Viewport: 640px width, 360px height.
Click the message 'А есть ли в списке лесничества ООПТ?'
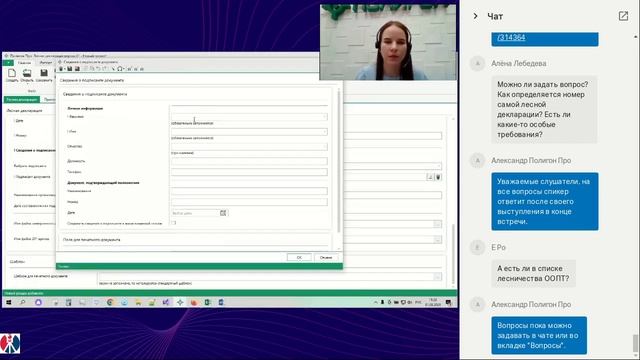click(x=533, y=273)
